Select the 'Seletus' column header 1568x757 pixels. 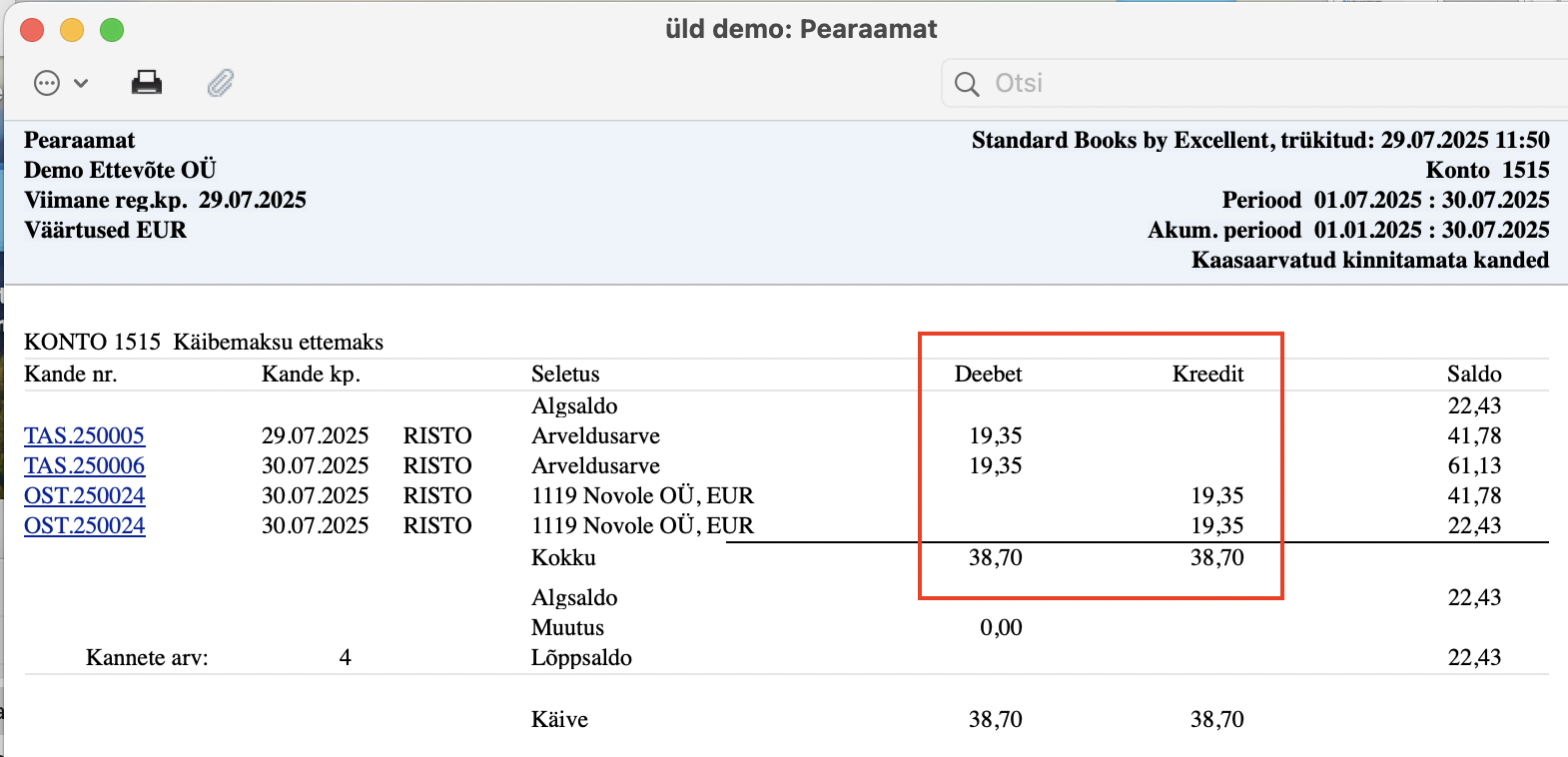(565, 374)
